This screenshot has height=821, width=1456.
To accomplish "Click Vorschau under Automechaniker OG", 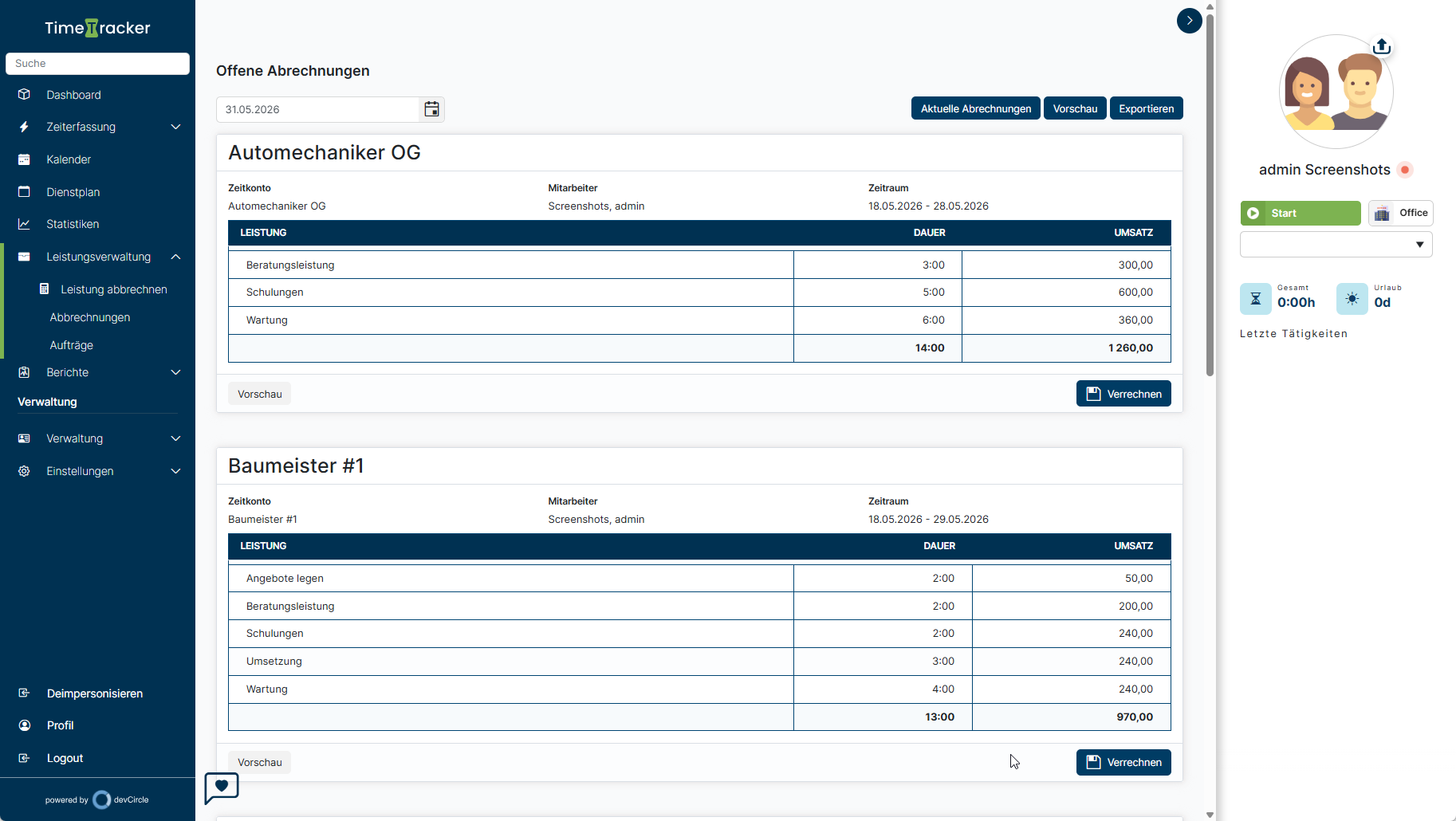I will point(259,394).
